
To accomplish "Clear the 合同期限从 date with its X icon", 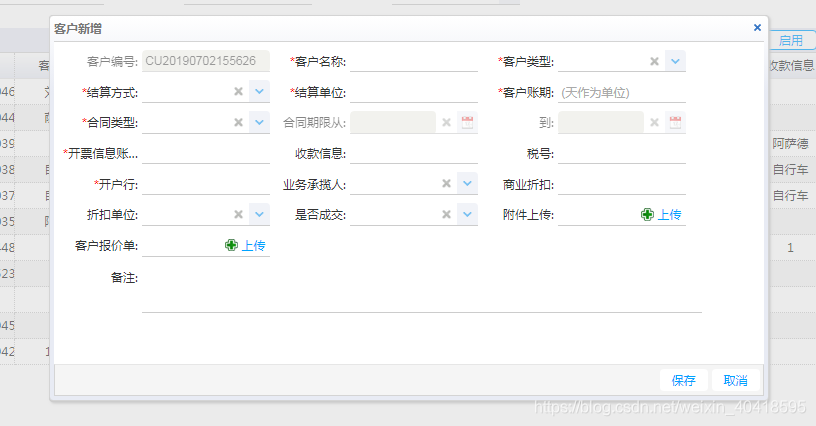I will coord(446,122).
